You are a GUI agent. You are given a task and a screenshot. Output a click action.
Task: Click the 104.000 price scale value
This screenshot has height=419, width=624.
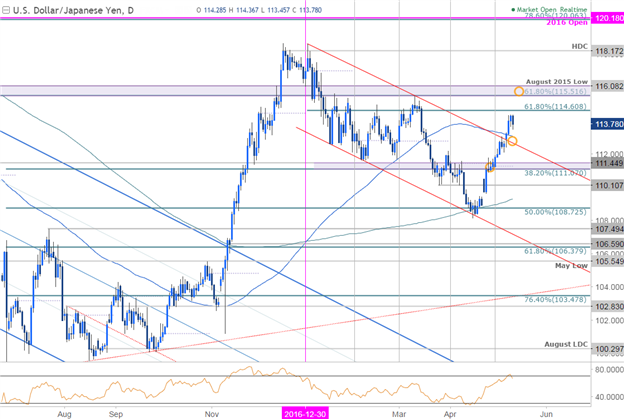click(609, 287)
